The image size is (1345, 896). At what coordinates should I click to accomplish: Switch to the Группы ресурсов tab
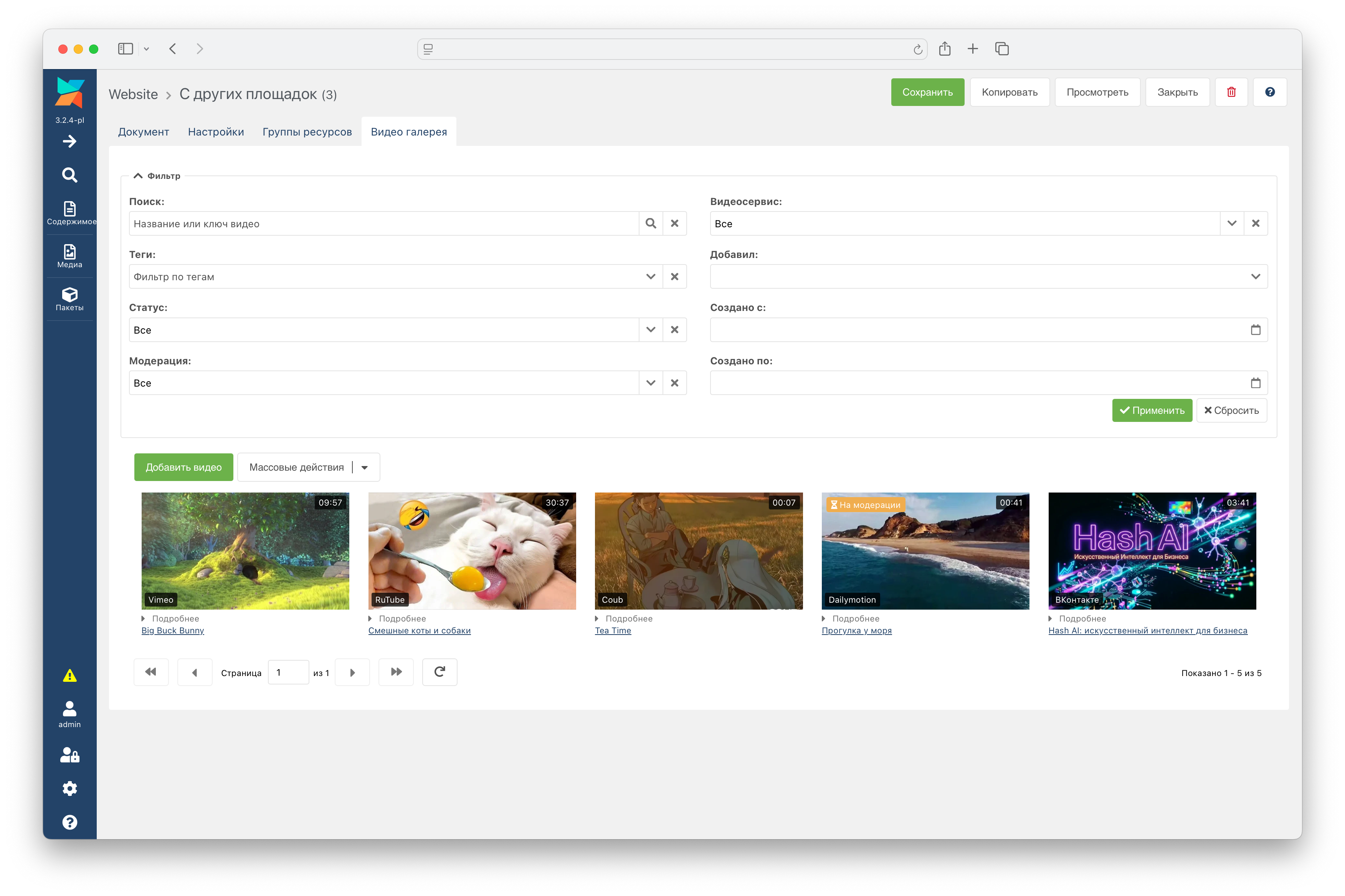pos(307,132)
